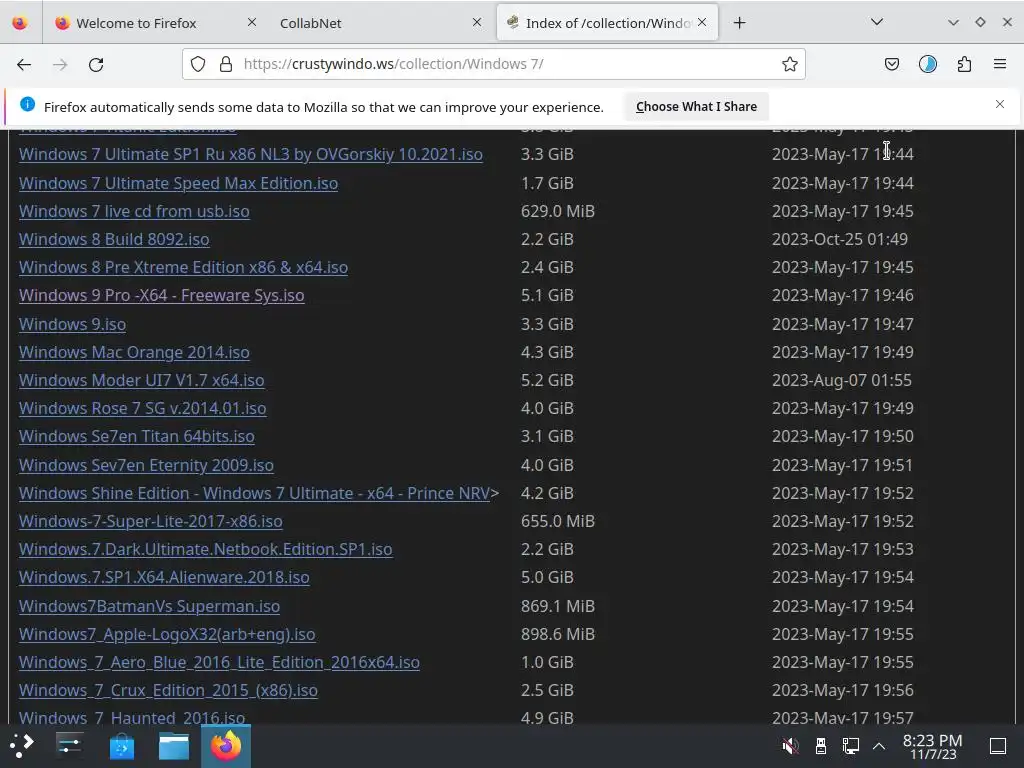This screenshot has width=1024, height=768.
Task: Open removable device notifier tray icon
Action: click(821, 746)
